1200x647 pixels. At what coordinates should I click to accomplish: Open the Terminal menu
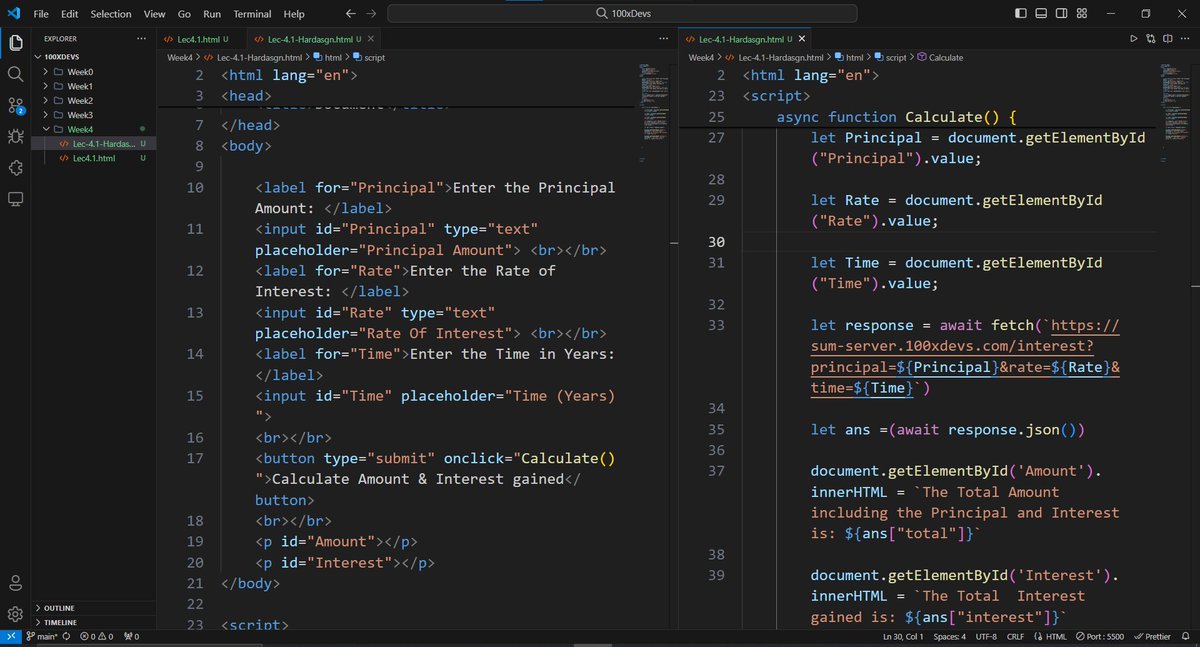point(252,14)
